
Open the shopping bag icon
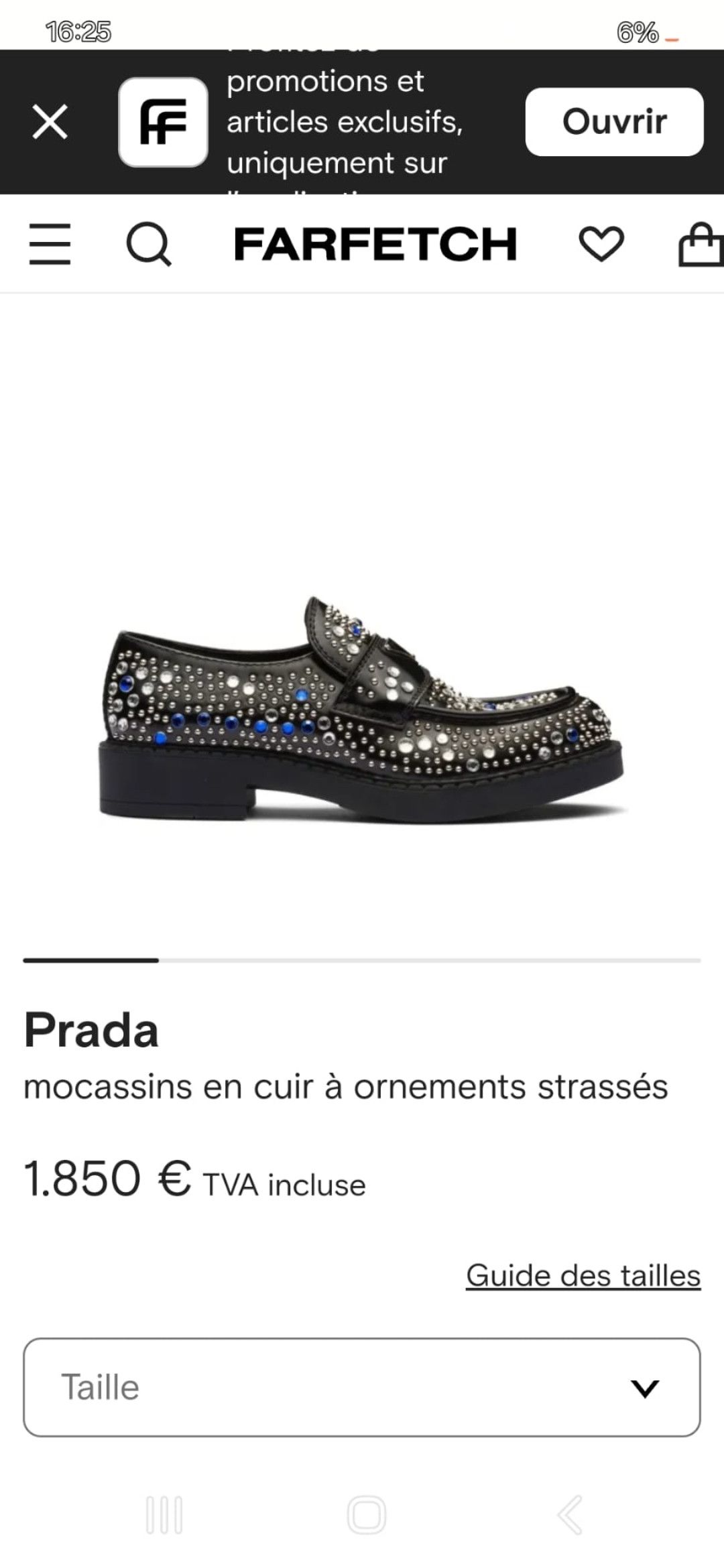701,245
